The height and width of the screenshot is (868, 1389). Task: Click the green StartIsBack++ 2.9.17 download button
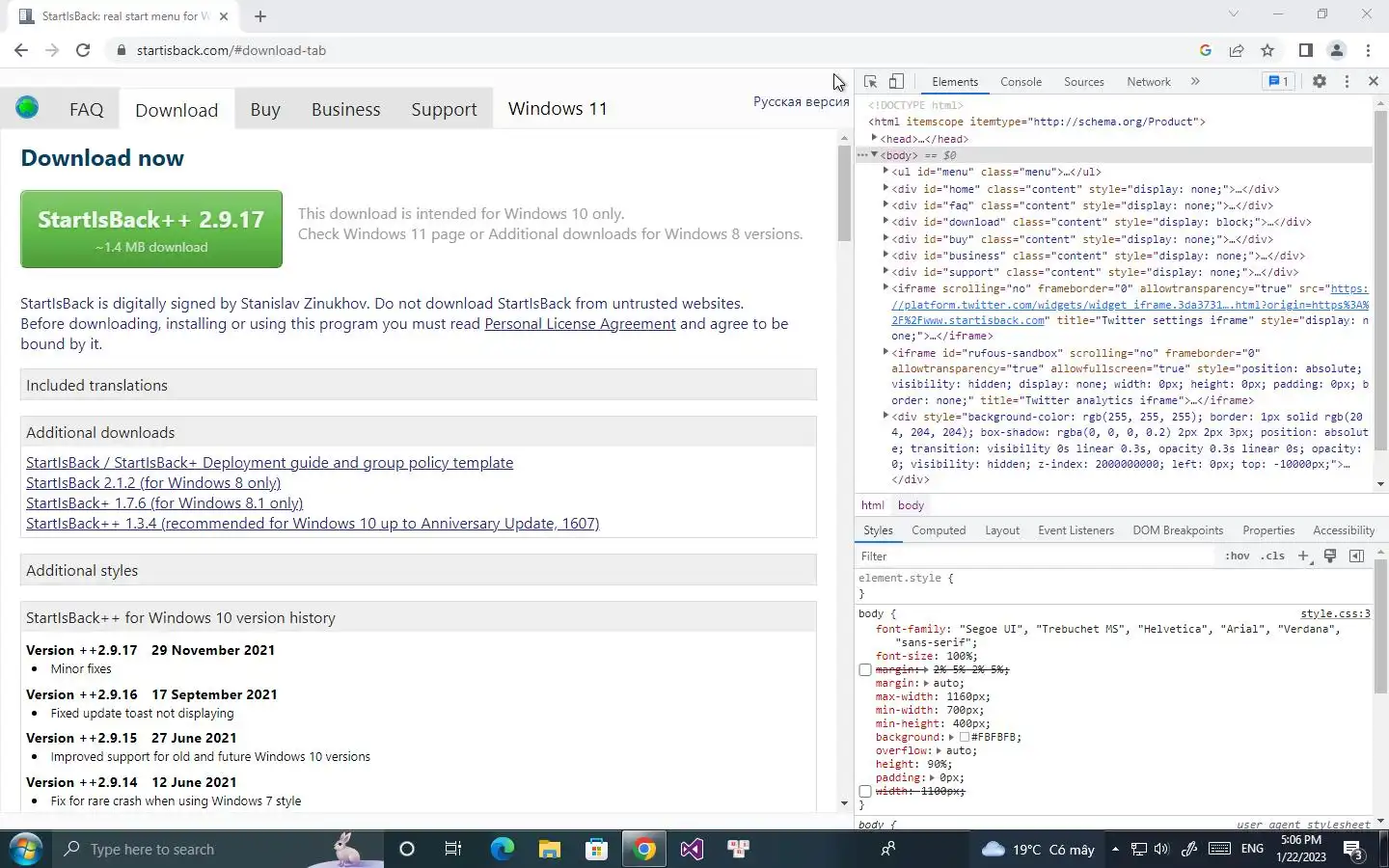coord(151,229)
